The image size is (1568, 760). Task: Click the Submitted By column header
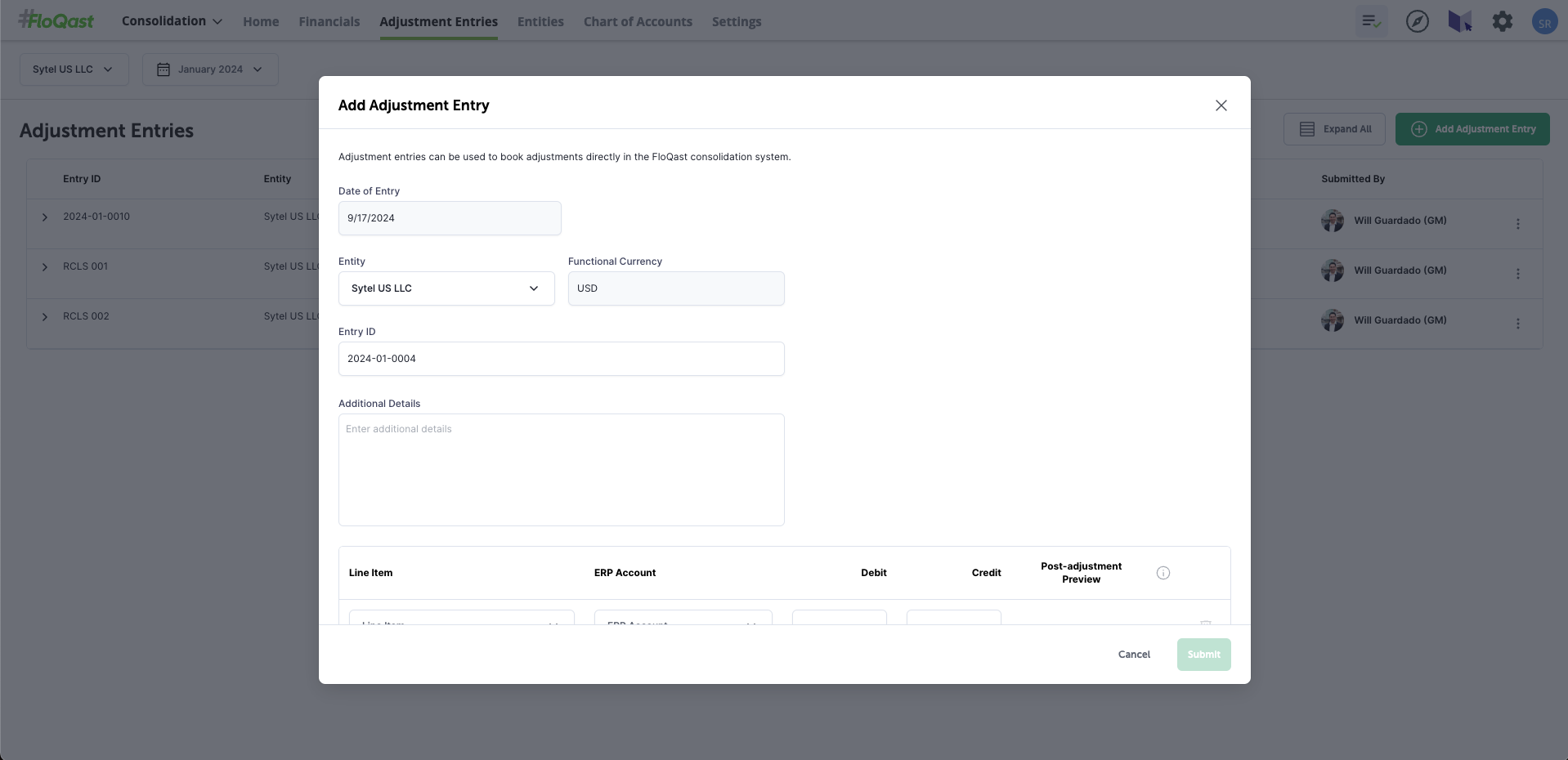(1353, 179)
